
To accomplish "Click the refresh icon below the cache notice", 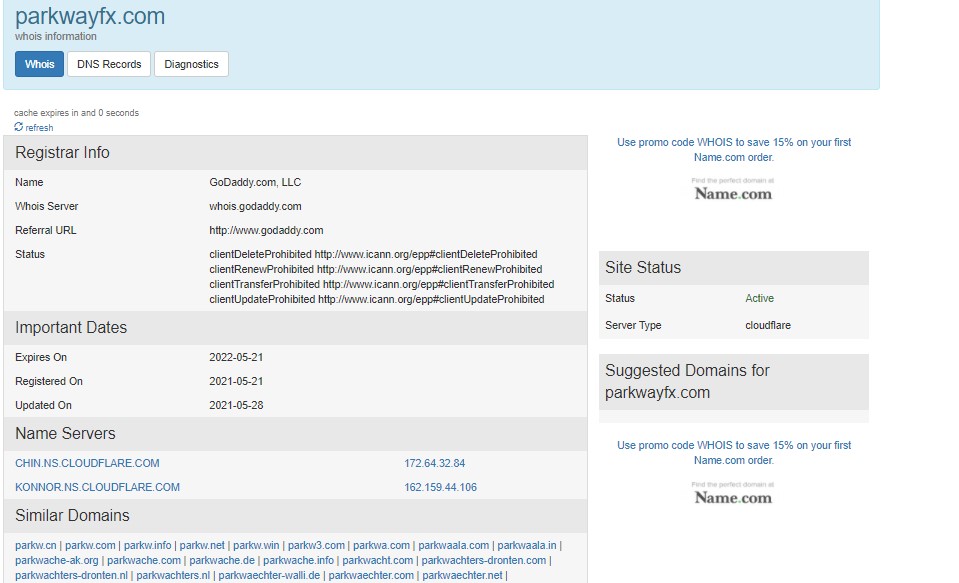I will point(18,127).
